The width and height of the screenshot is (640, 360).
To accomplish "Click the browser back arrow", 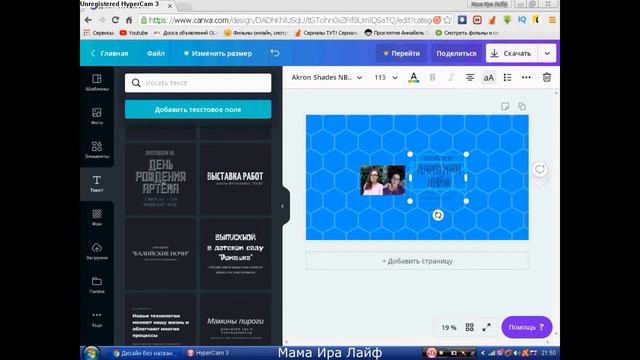I will (x=88, y=20).
